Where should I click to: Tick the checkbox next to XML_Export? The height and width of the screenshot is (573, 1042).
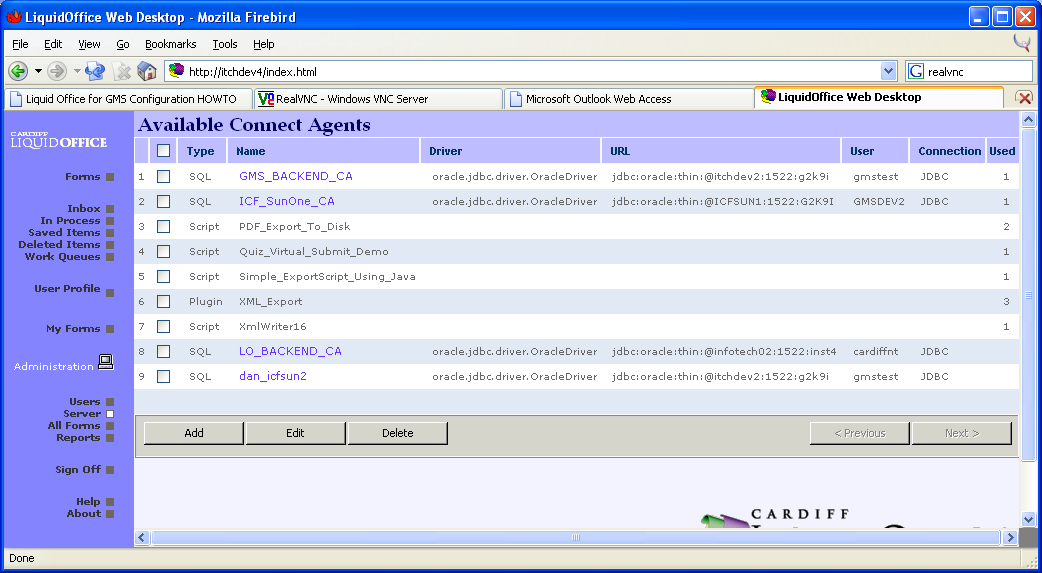[x=164, y=302]
